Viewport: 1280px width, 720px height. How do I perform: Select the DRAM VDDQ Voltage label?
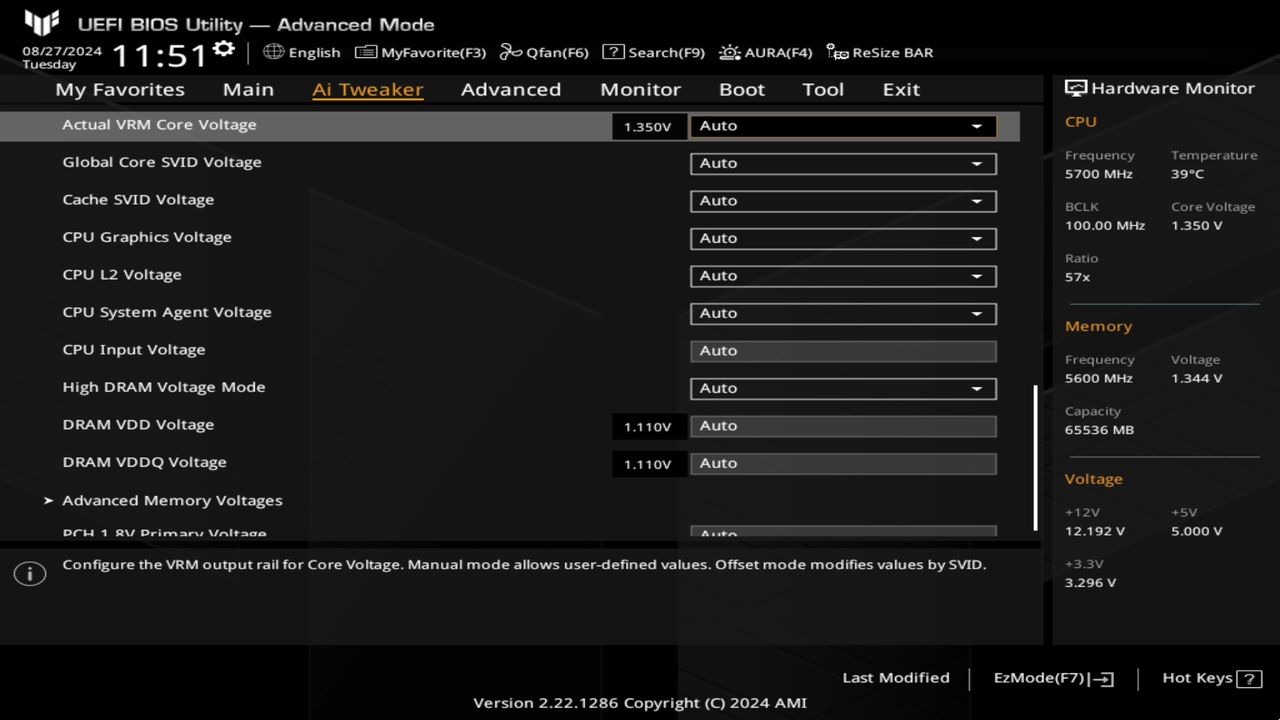[x=144, y=462]
